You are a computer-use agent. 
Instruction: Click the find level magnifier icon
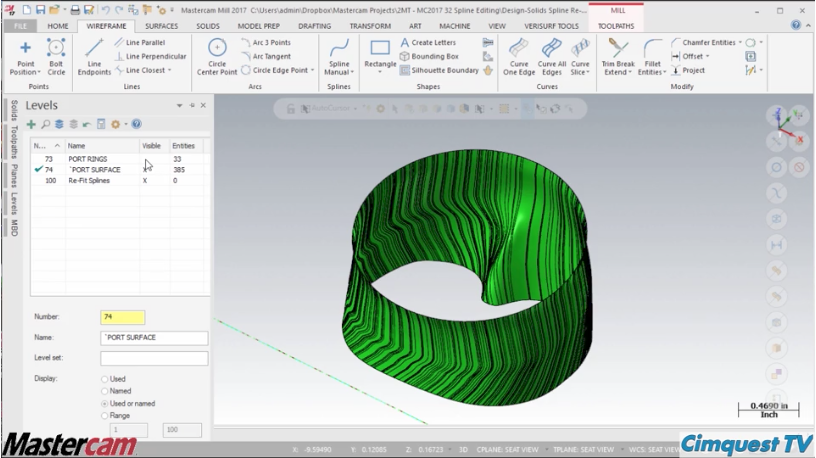coord(45,124)
